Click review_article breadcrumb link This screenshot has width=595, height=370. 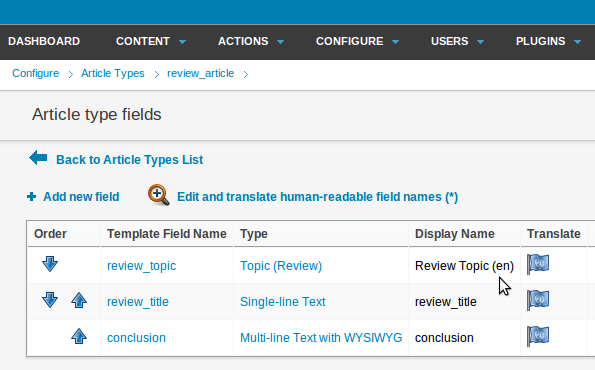coord(200,73)
